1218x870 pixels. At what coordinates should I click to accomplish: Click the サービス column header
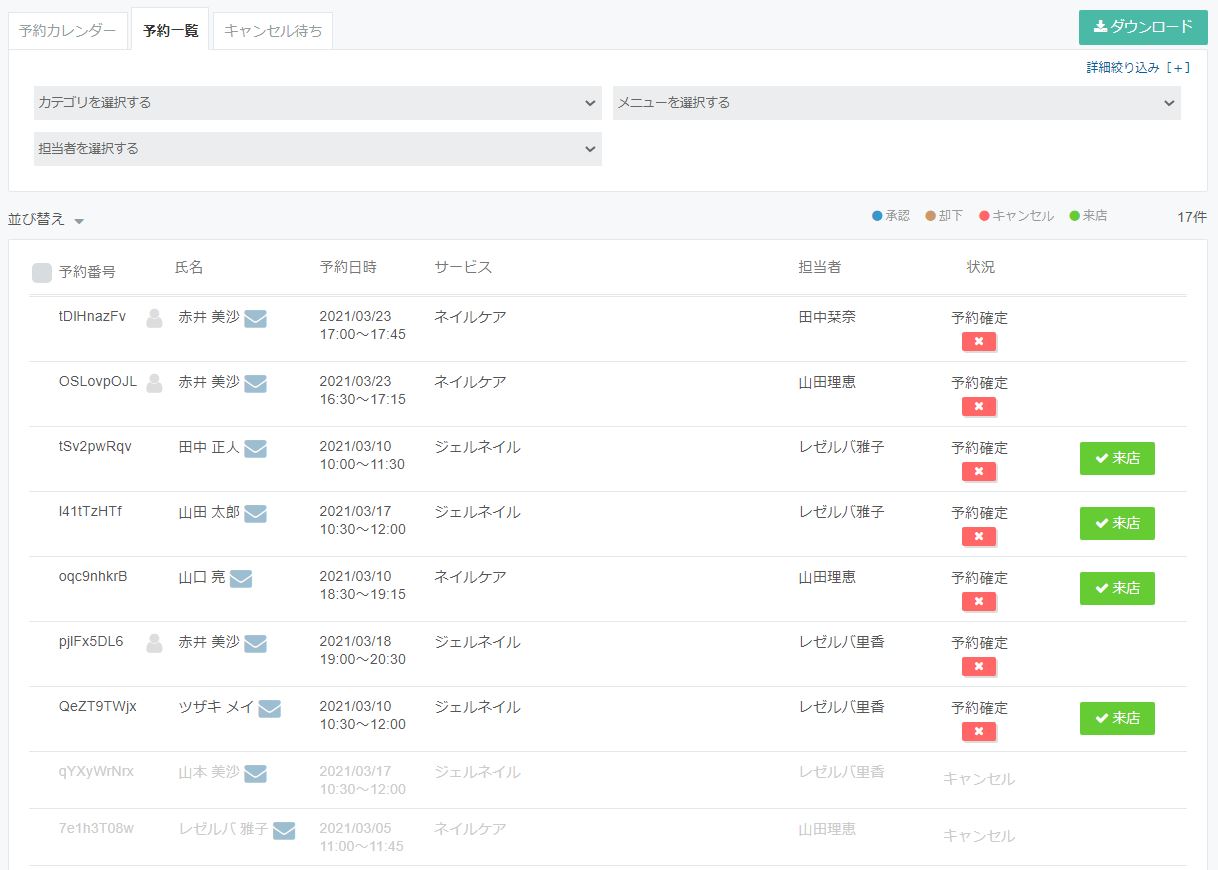click(463, 267)
